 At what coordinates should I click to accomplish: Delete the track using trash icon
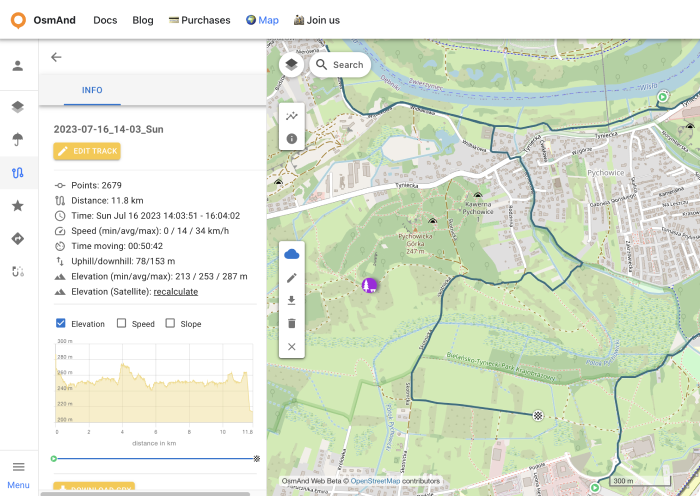(x=292, y=323)
